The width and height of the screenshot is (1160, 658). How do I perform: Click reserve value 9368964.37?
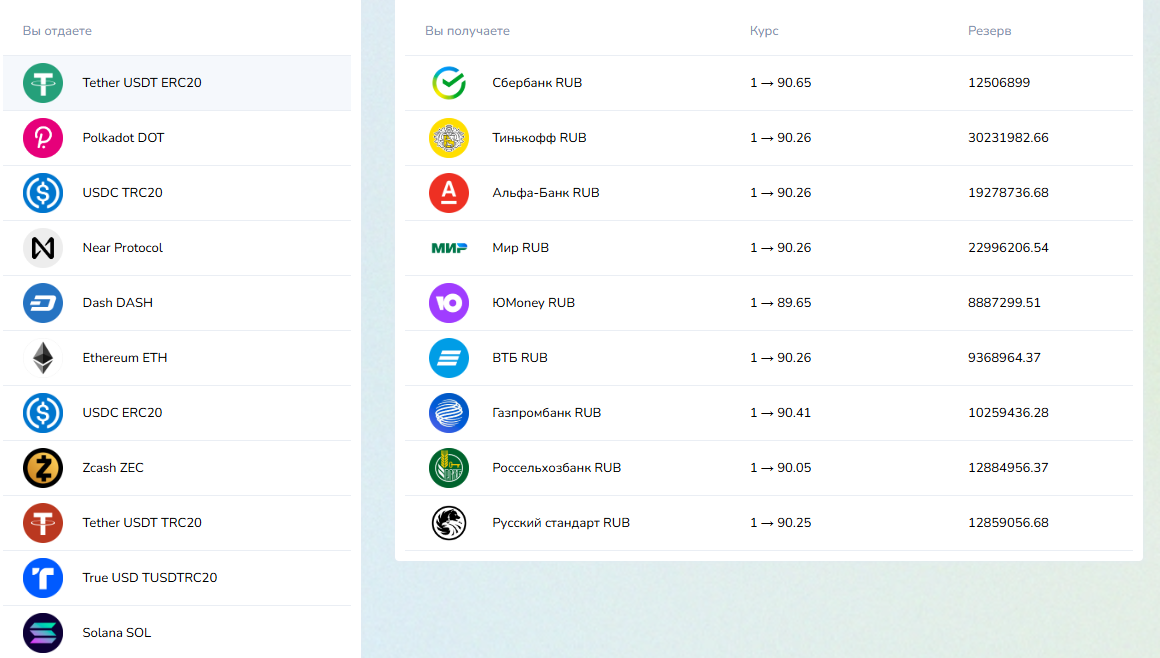1004,357
